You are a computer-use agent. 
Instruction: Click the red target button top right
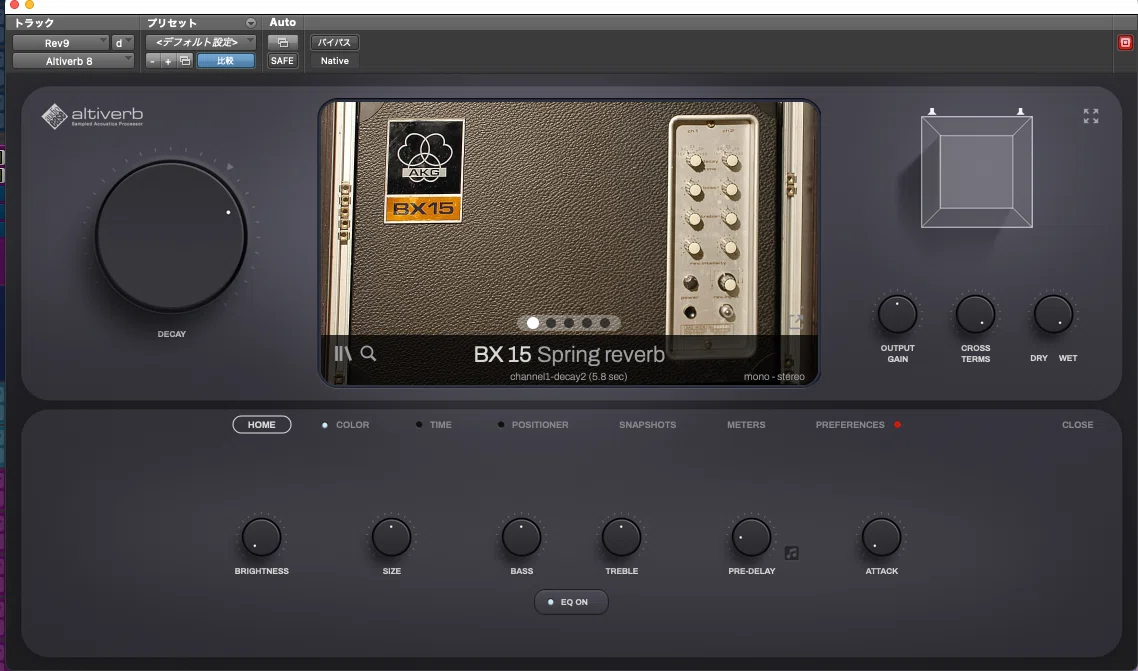click(1125, 43)
